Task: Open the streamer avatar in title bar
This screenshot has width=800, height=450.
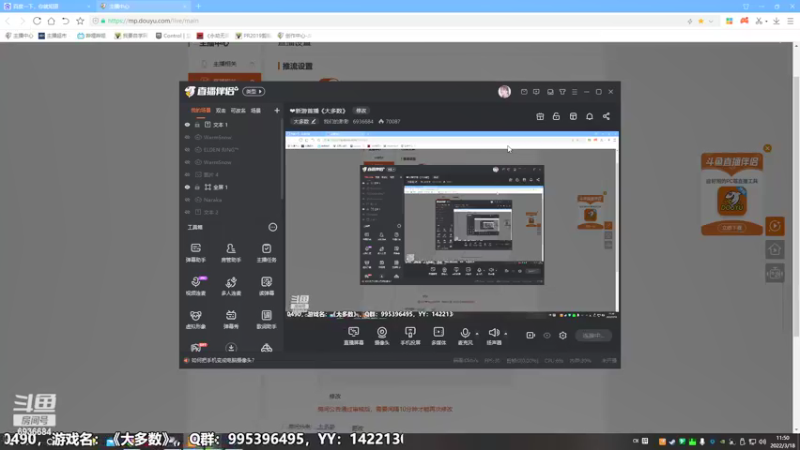Action: pos(504,91)
